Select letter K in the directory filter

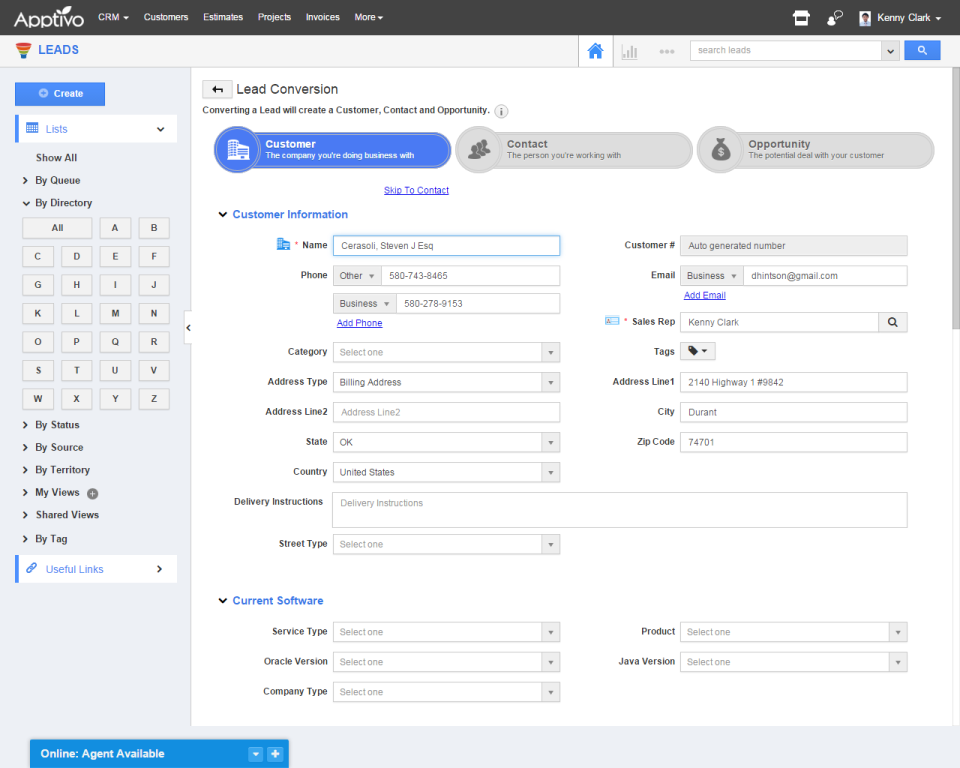[37, 313]
